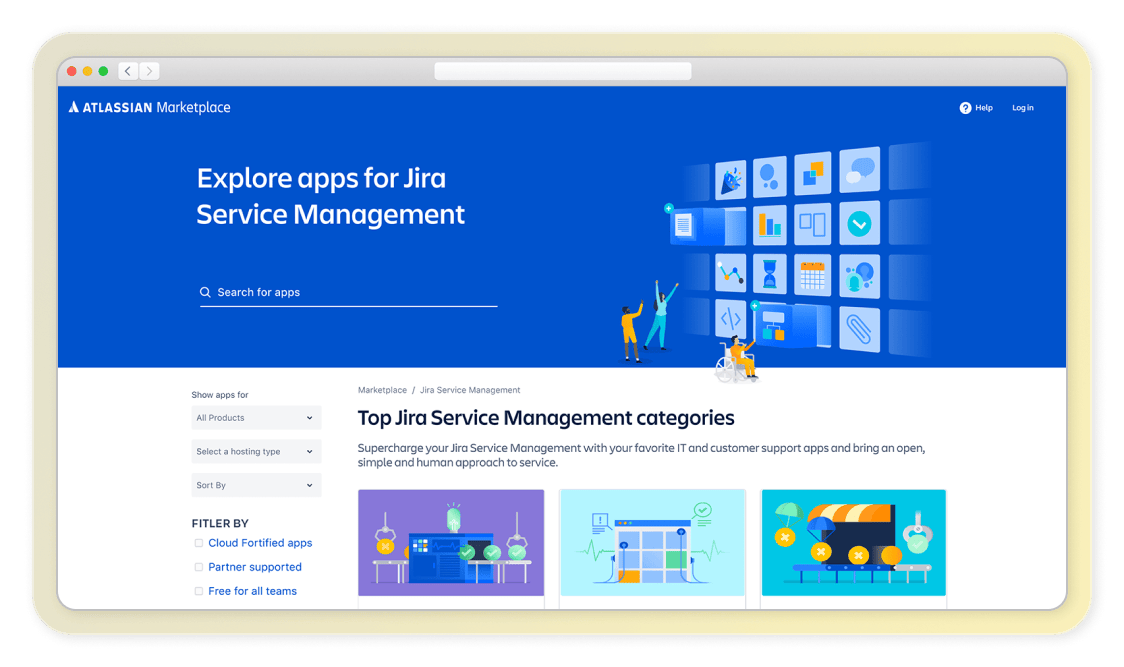Click the browser forward arrow button
This screenshot has width=1124, height=667.
pyautogui.click(x=149, y=71)
